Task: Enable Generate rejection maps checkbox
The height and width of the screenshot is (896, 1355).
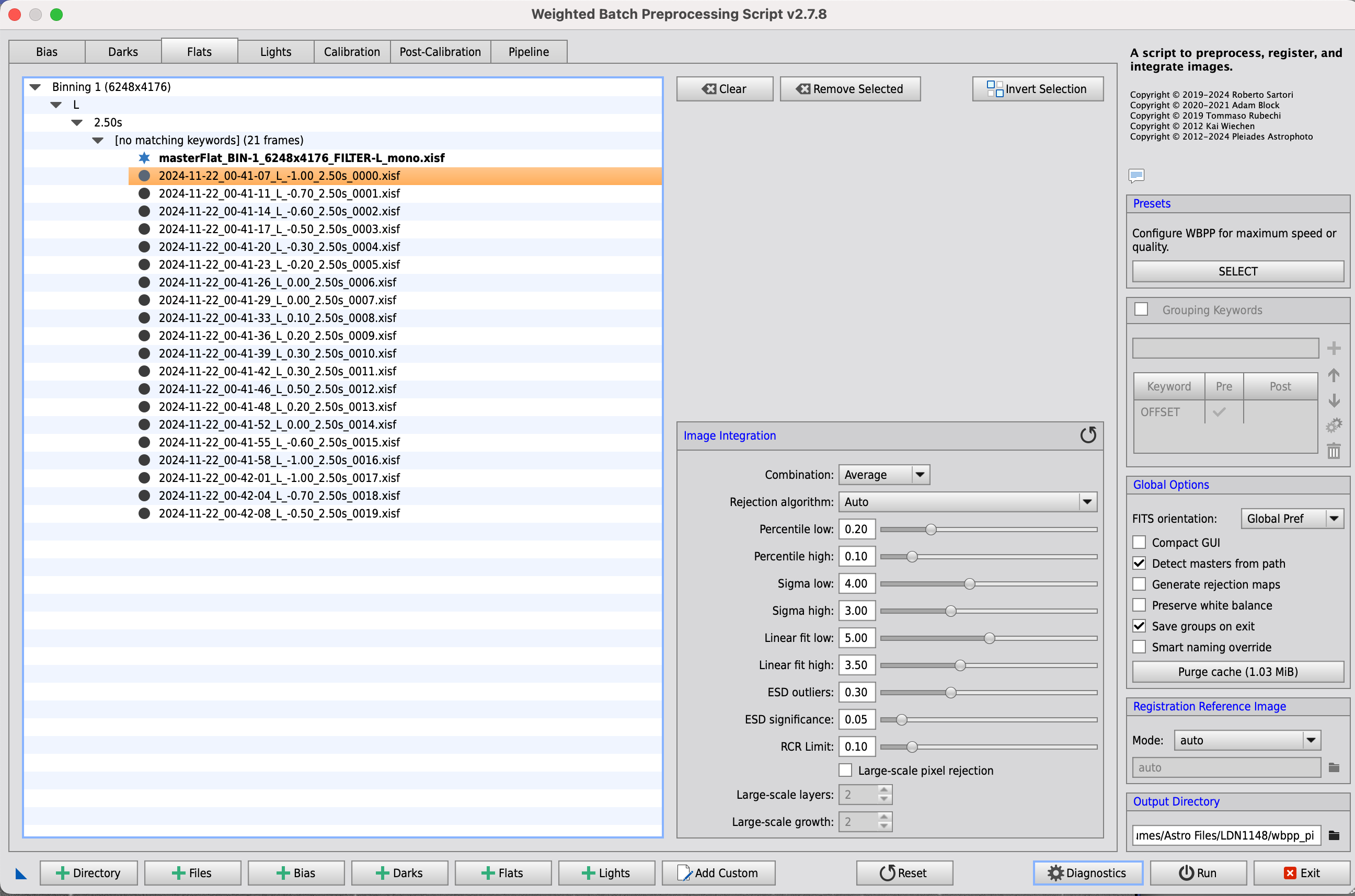Action: tap(1139, 584)
